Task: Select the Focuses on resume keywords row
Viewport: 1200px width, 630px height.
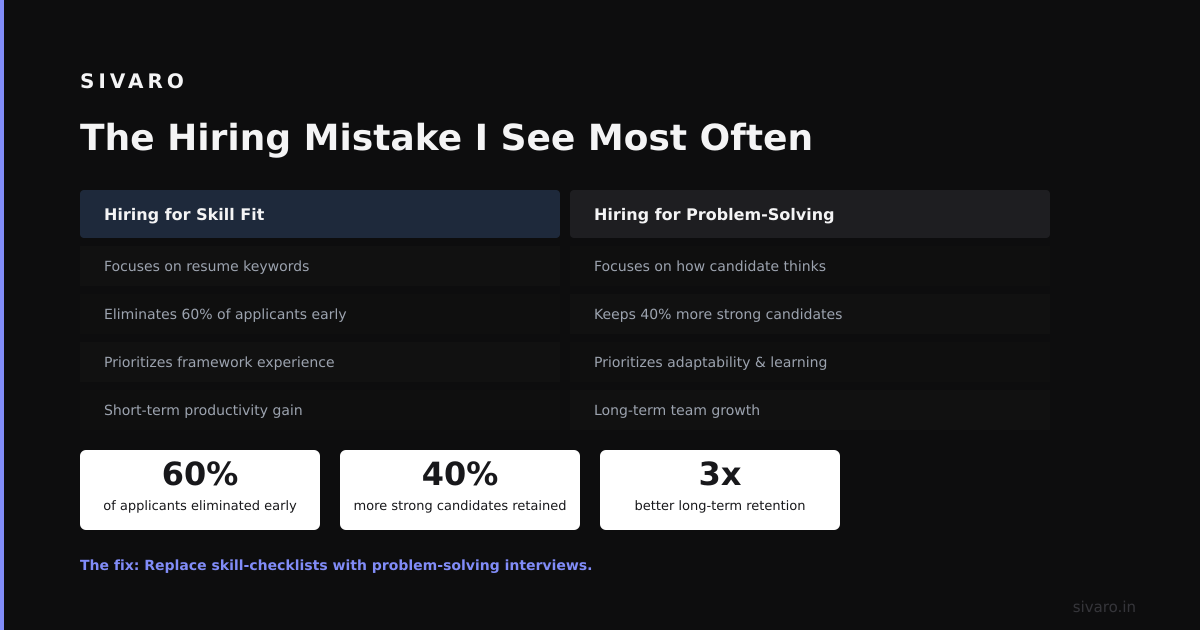Action: point(320,266)
